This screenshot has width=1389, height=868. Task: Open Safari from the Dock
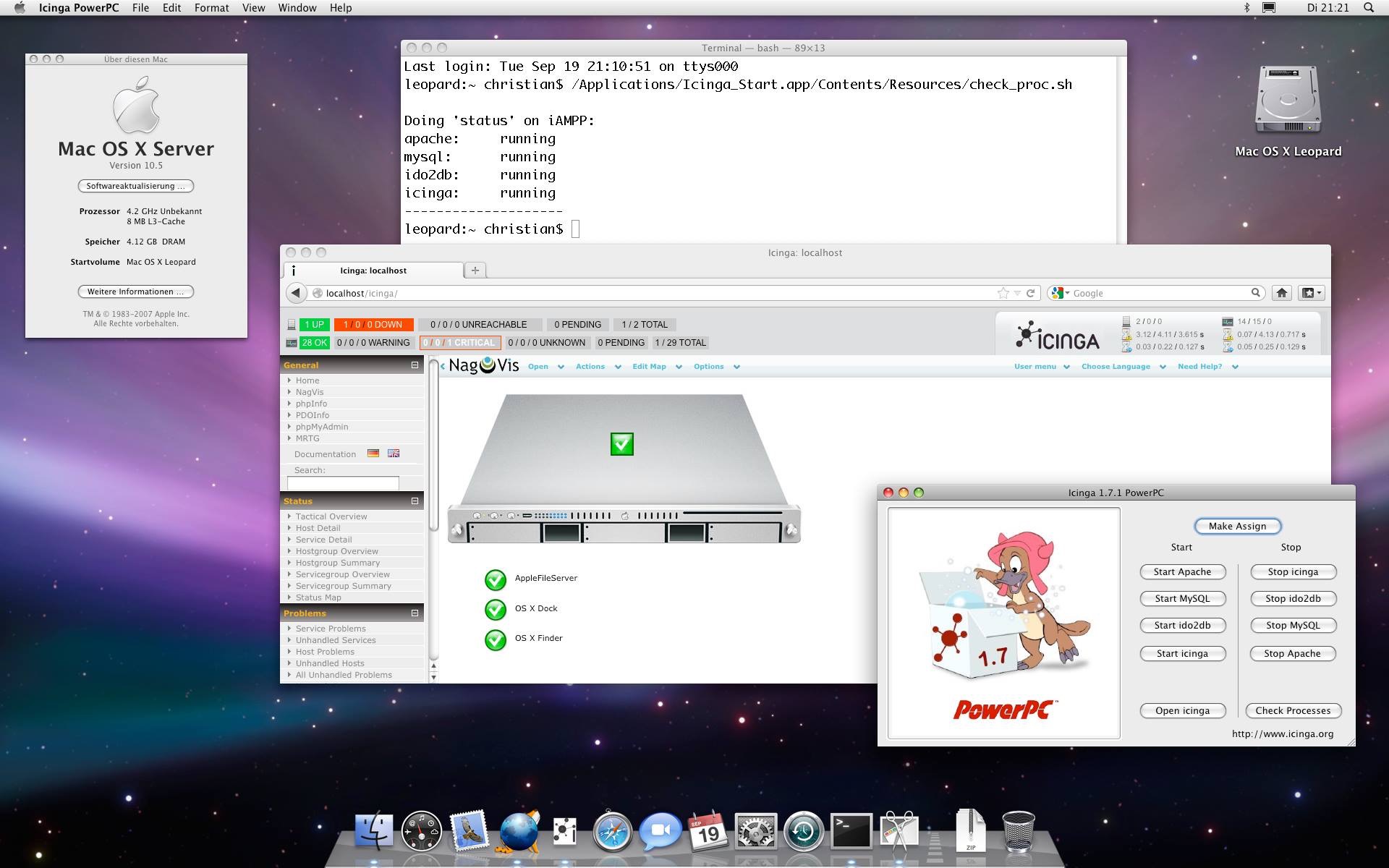click(x=612, y=830)
